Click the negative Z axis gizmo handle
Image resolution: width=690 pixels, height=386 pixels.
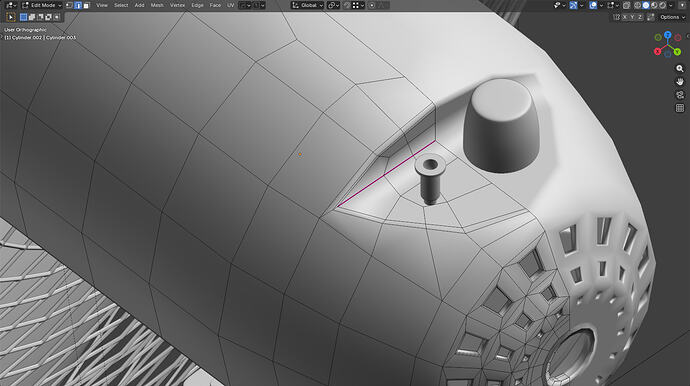pyautogui.click(x=668, y=54)
